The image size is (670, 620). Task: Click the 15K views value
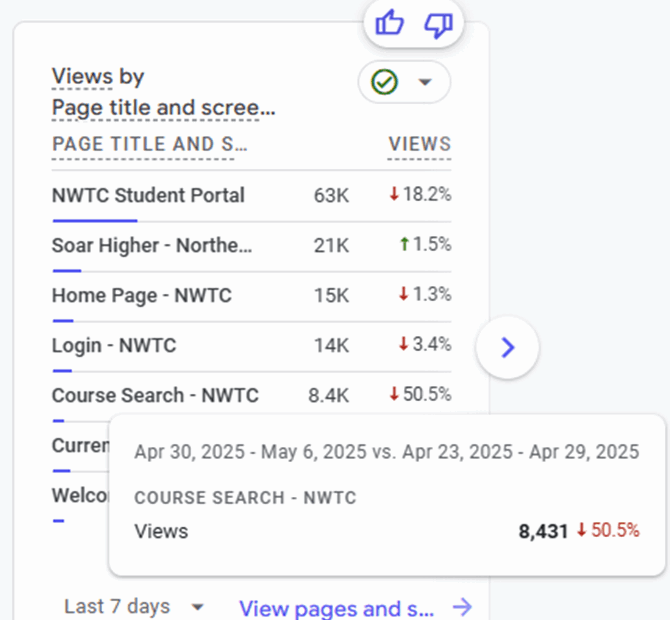tap(331, 296)
